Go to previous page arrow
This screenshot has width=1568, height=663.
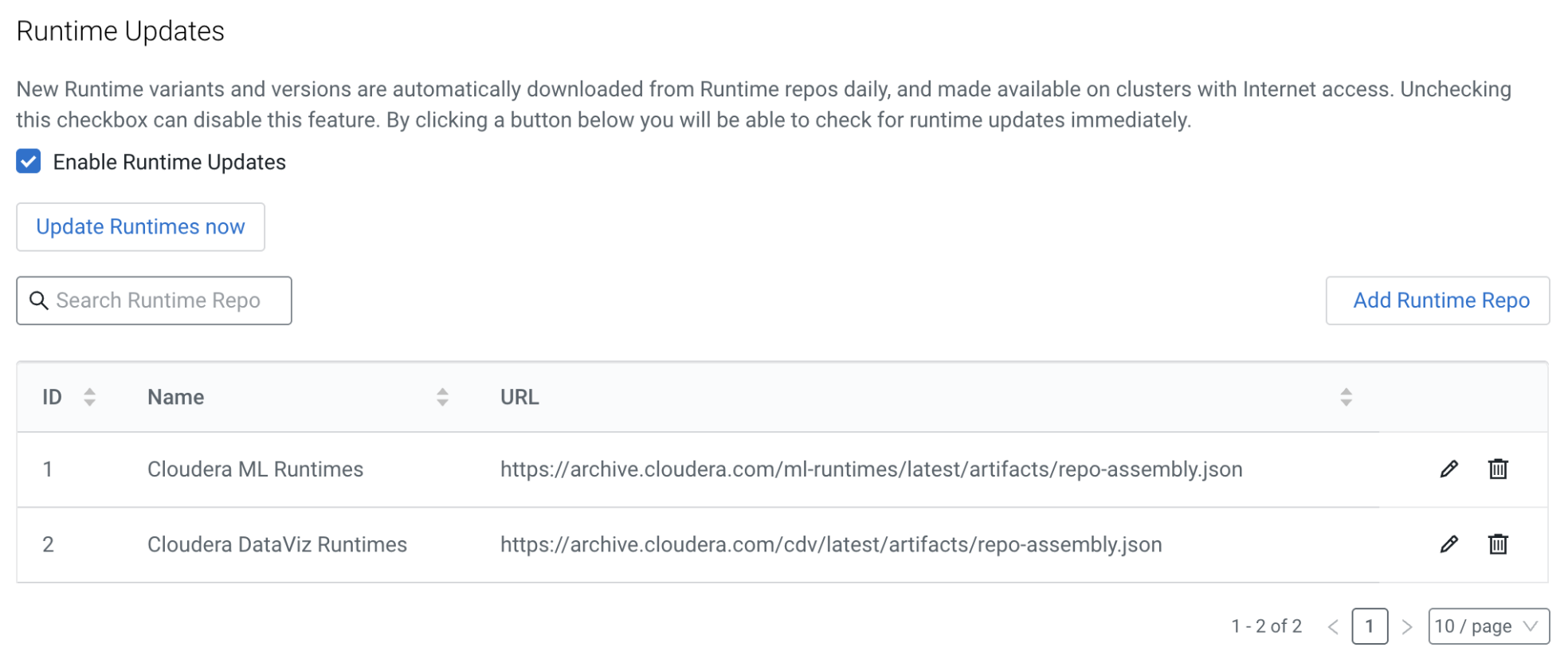pos(1333,627)
